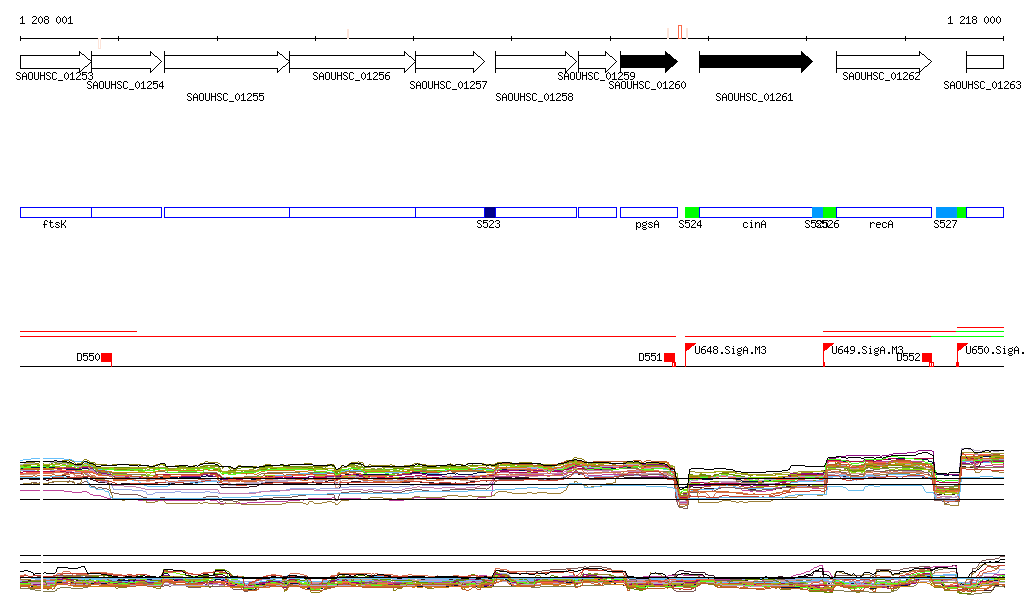The height and width of the screenshot is (611, 1024).
Task: Select the SAOUHSC_01255 gene arrow
Action: tap(226, 62)
